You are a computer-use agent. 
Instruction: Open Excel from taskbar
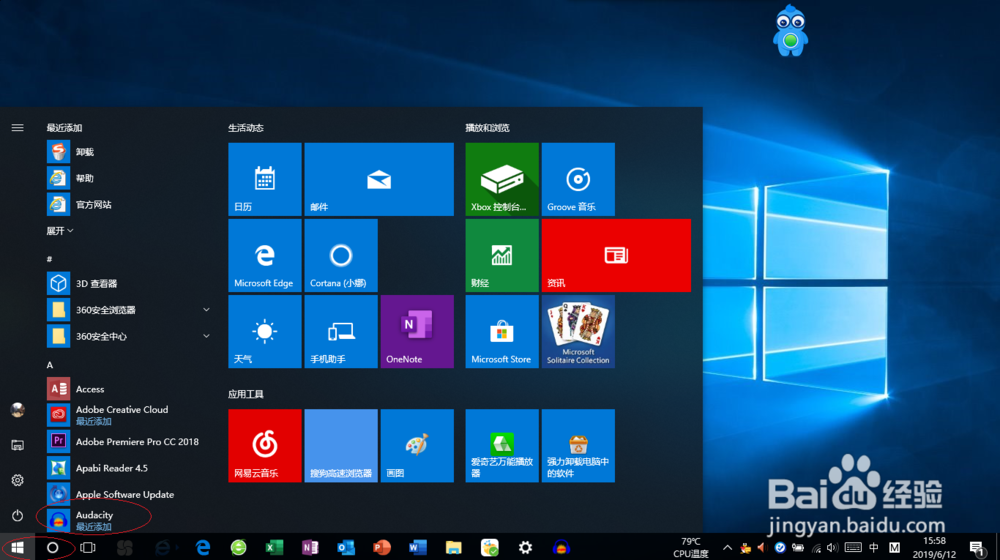(274, 547)
